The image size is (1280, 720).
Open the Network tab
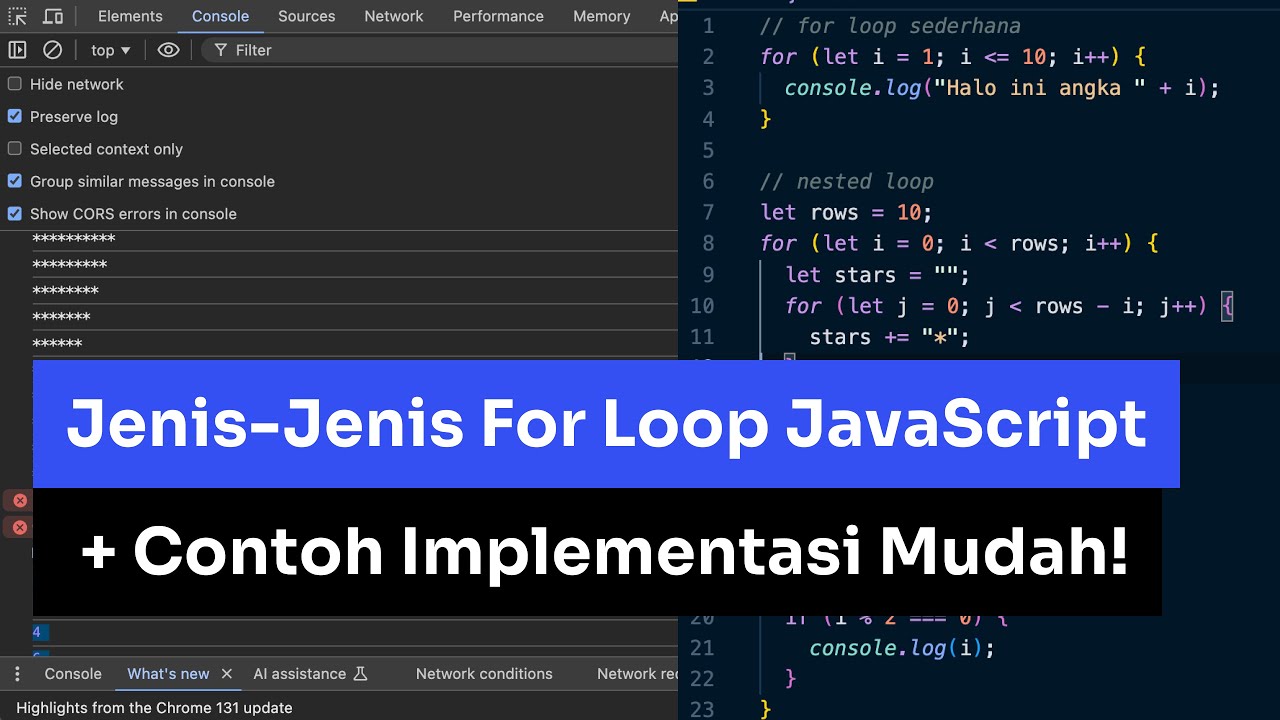pos(394,16)
